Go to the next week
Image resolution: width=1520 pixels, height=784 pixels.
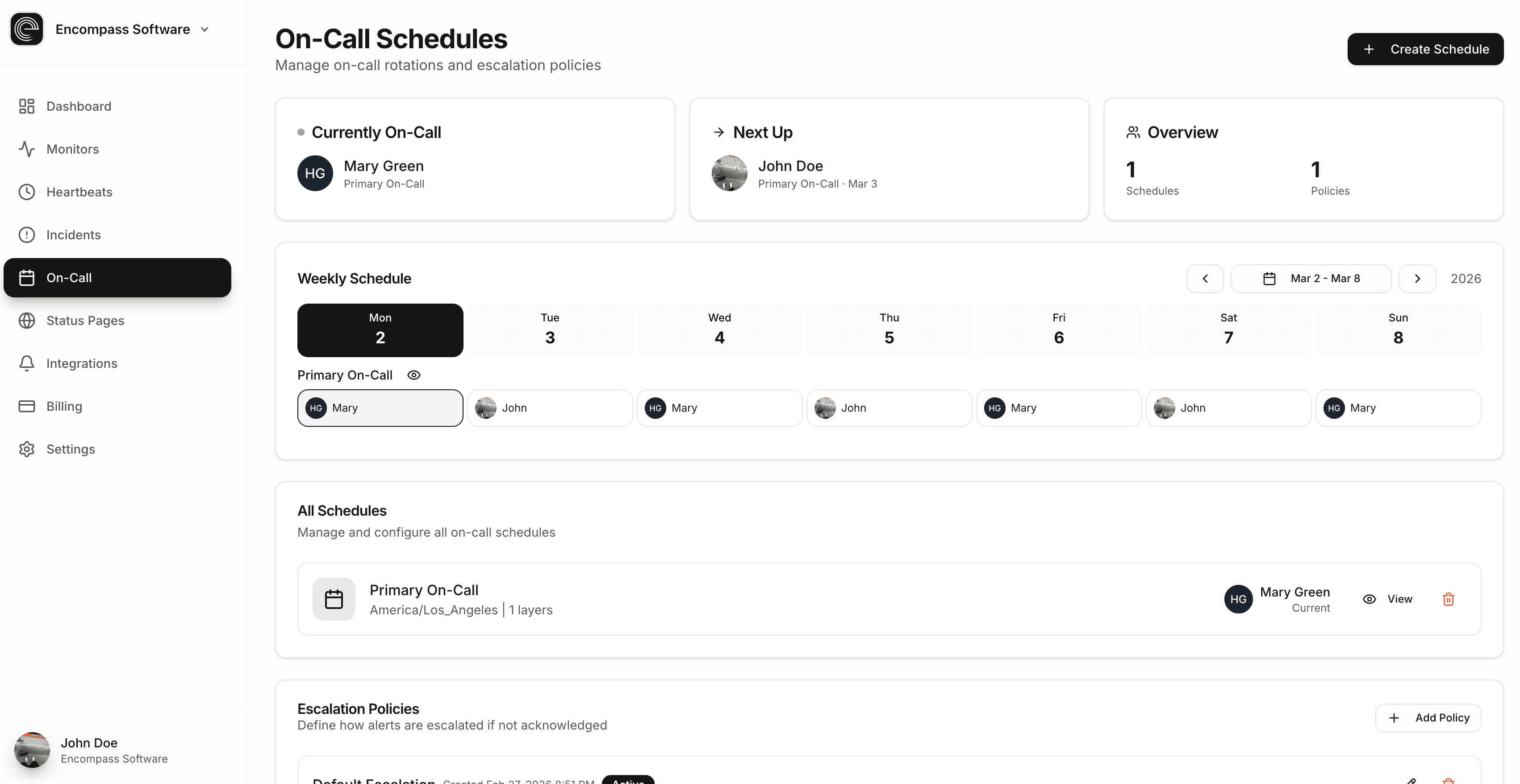point(1417,279)
